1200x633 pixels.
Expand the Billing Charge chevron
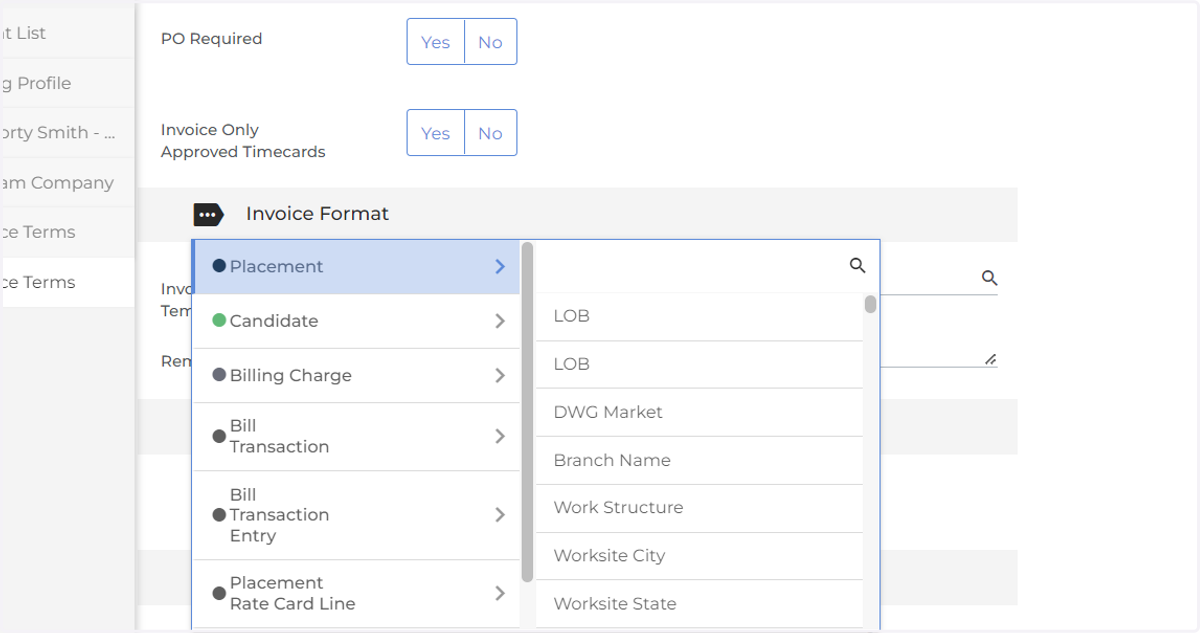(500, 375)
